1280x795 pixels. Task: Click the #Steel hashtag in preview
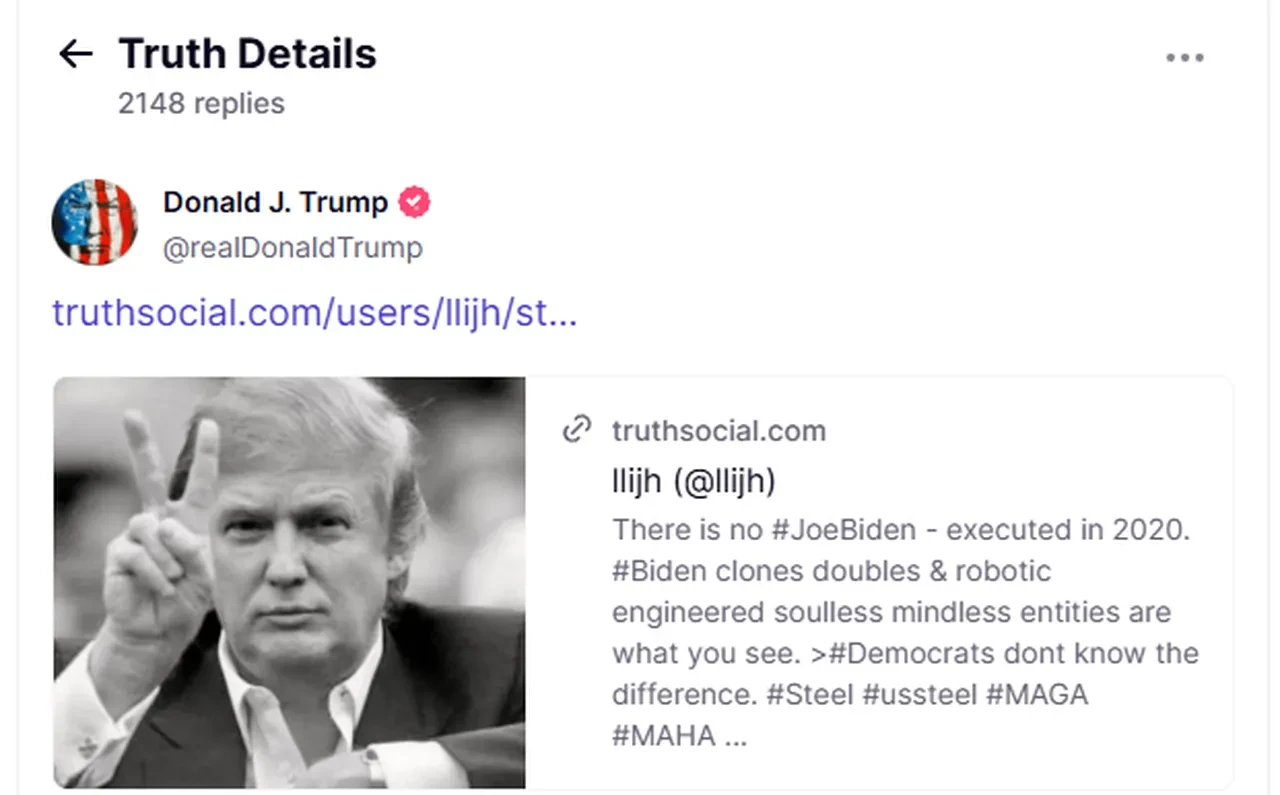click(807, 694)
